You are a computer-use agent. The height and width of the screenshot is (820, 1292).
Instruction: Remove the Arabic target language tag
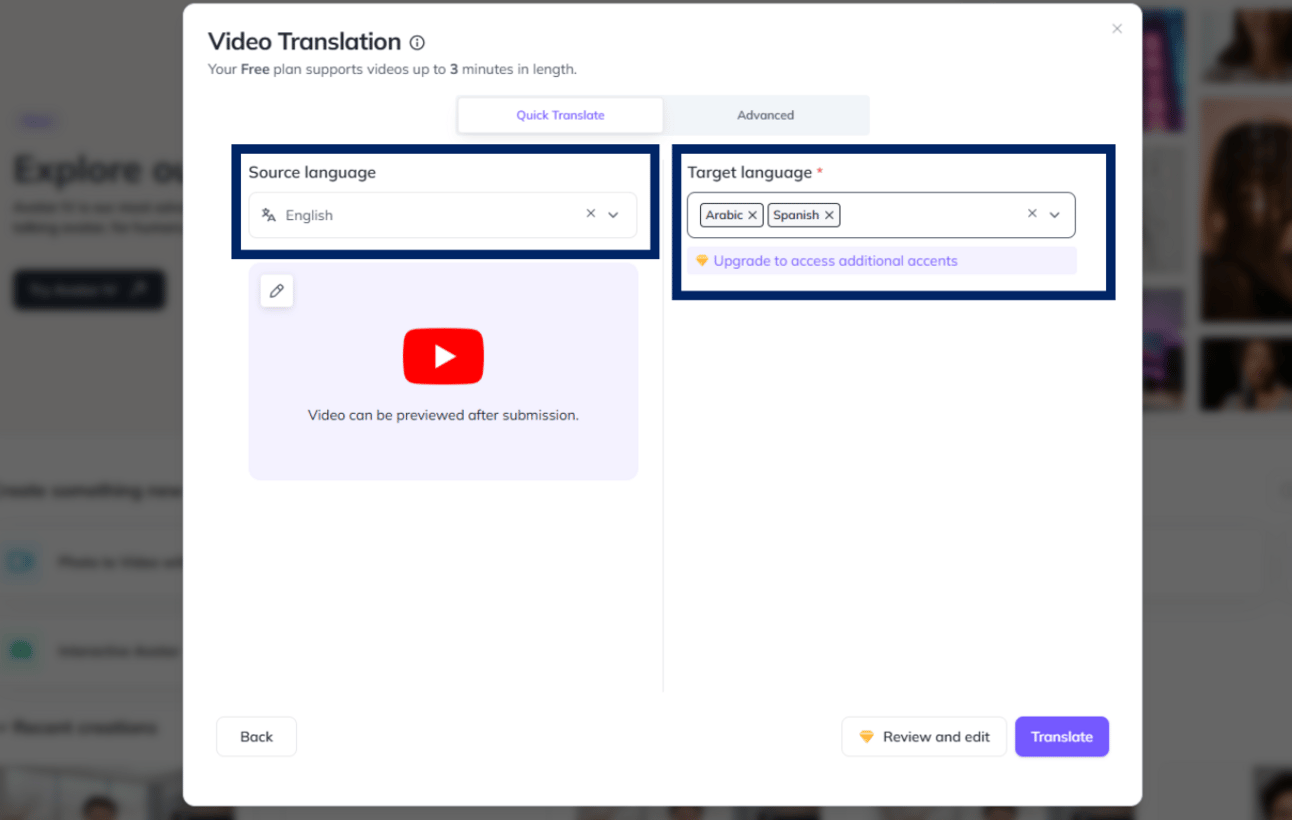click(753, 215)
